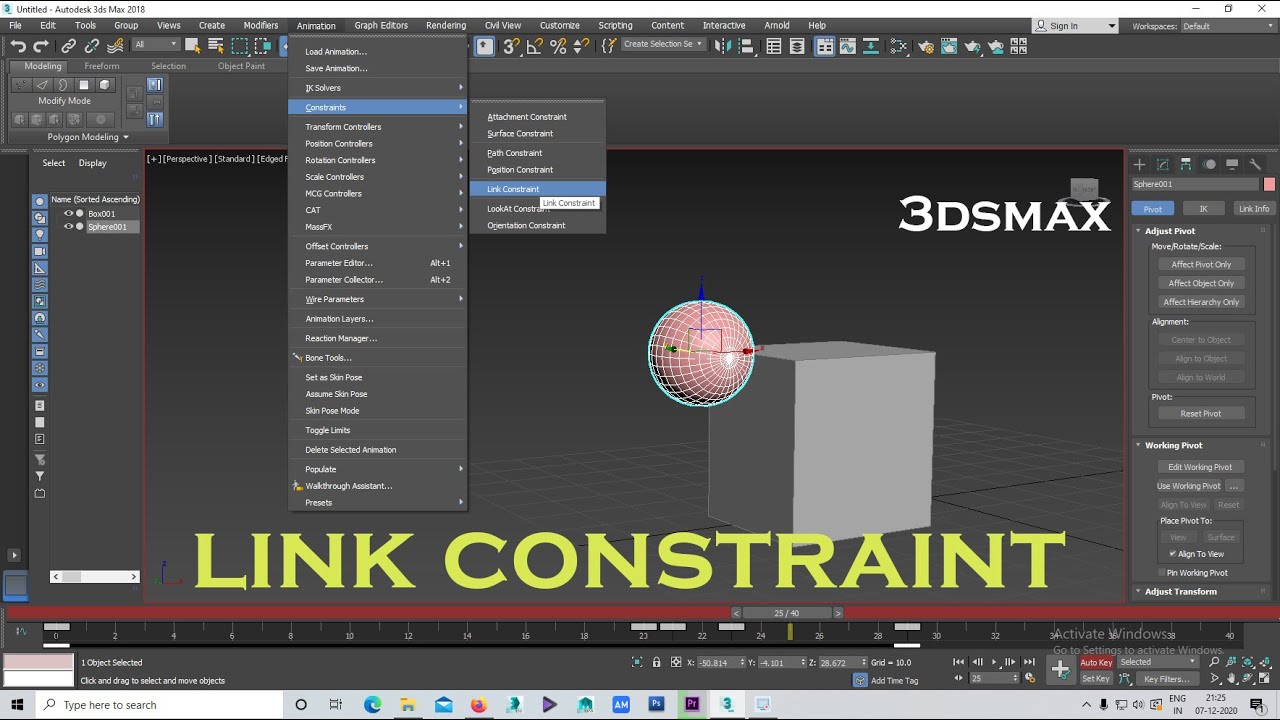Click the Play Animation button

pos(993,662)
